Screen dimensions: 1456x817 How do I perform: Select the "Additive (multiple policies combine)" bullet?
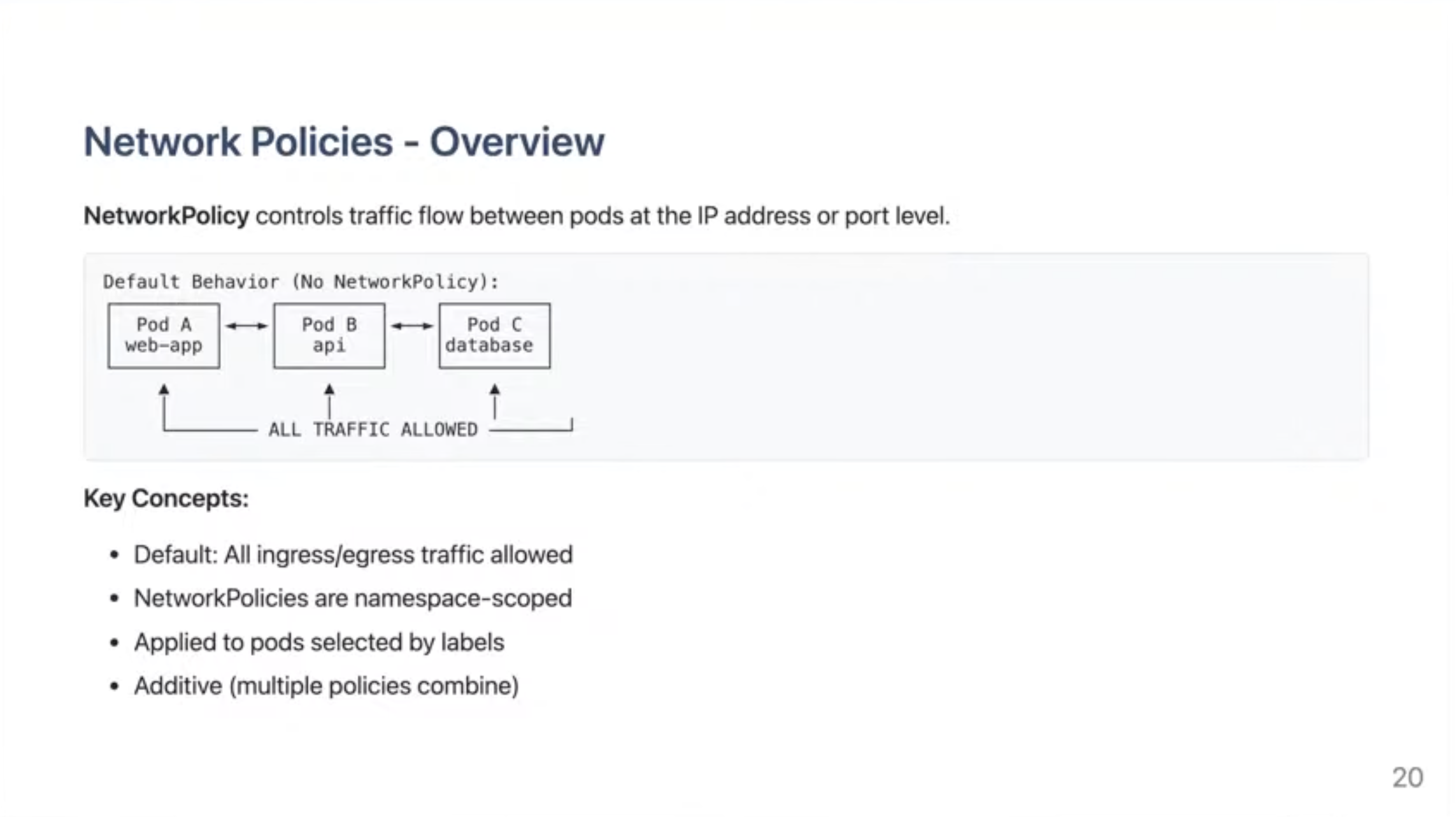pos(326,686)
